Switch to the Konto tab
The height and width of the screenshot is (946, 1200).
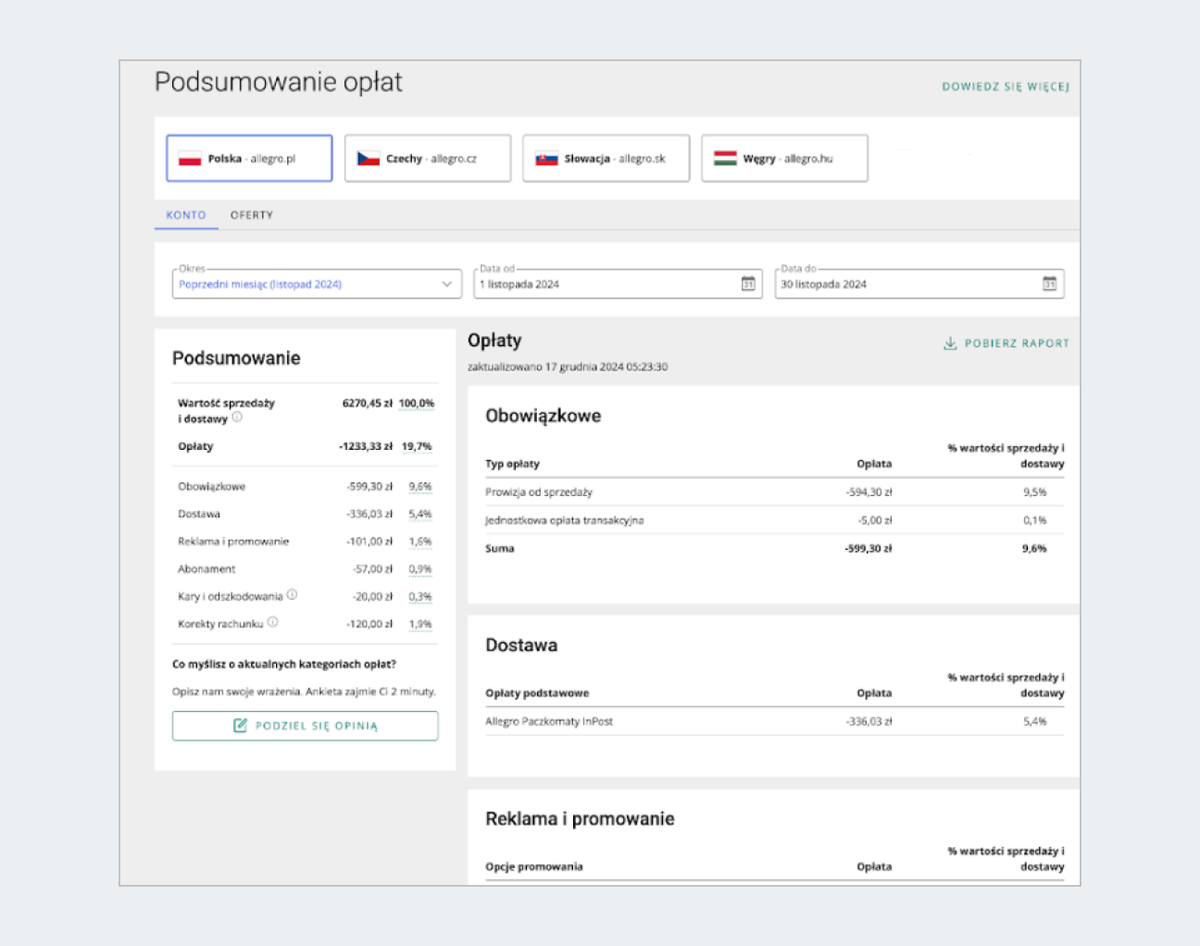click(186, 215)
